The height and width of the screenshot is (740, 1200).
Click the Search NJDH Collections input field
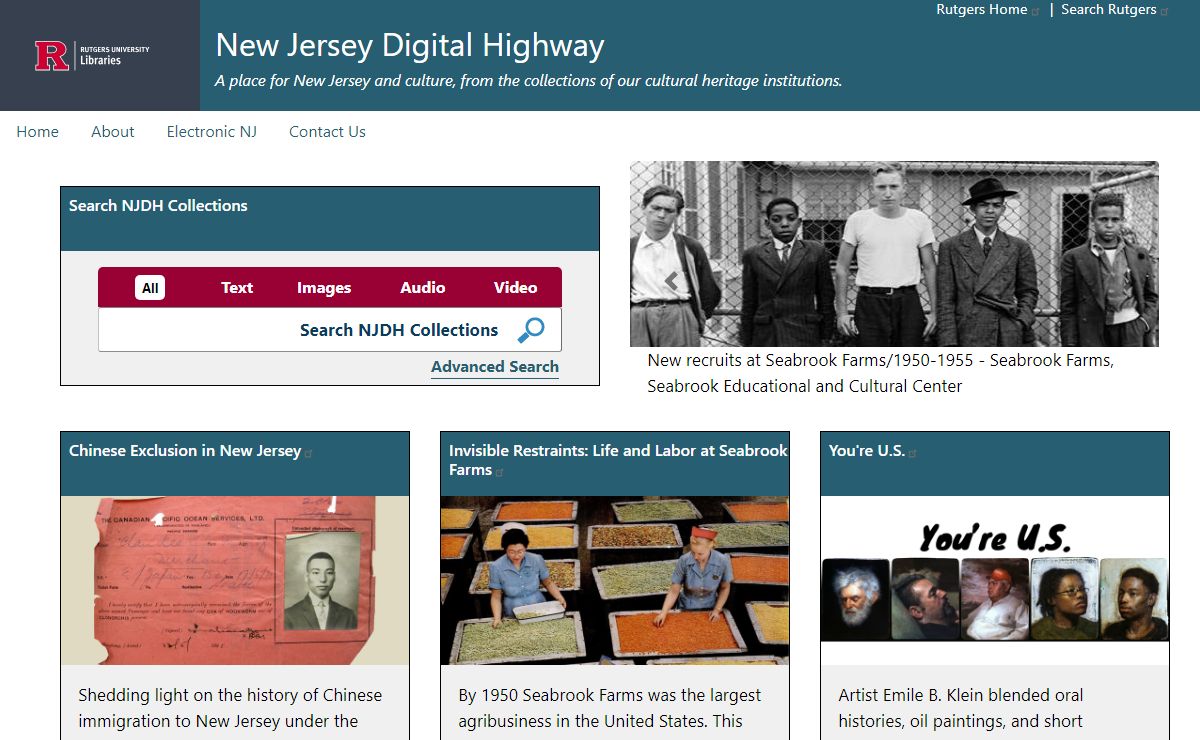pyautogui.click(x=300, y=330)
